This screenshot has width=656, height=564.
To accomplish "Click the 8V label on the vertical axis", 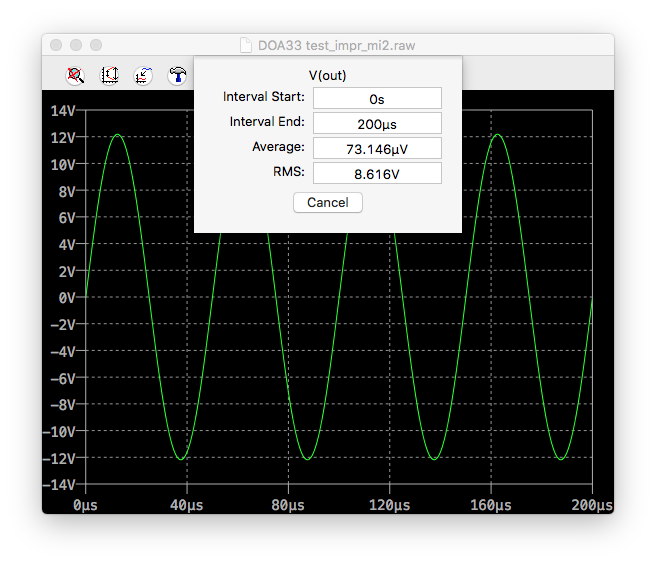I will (67, 192).
